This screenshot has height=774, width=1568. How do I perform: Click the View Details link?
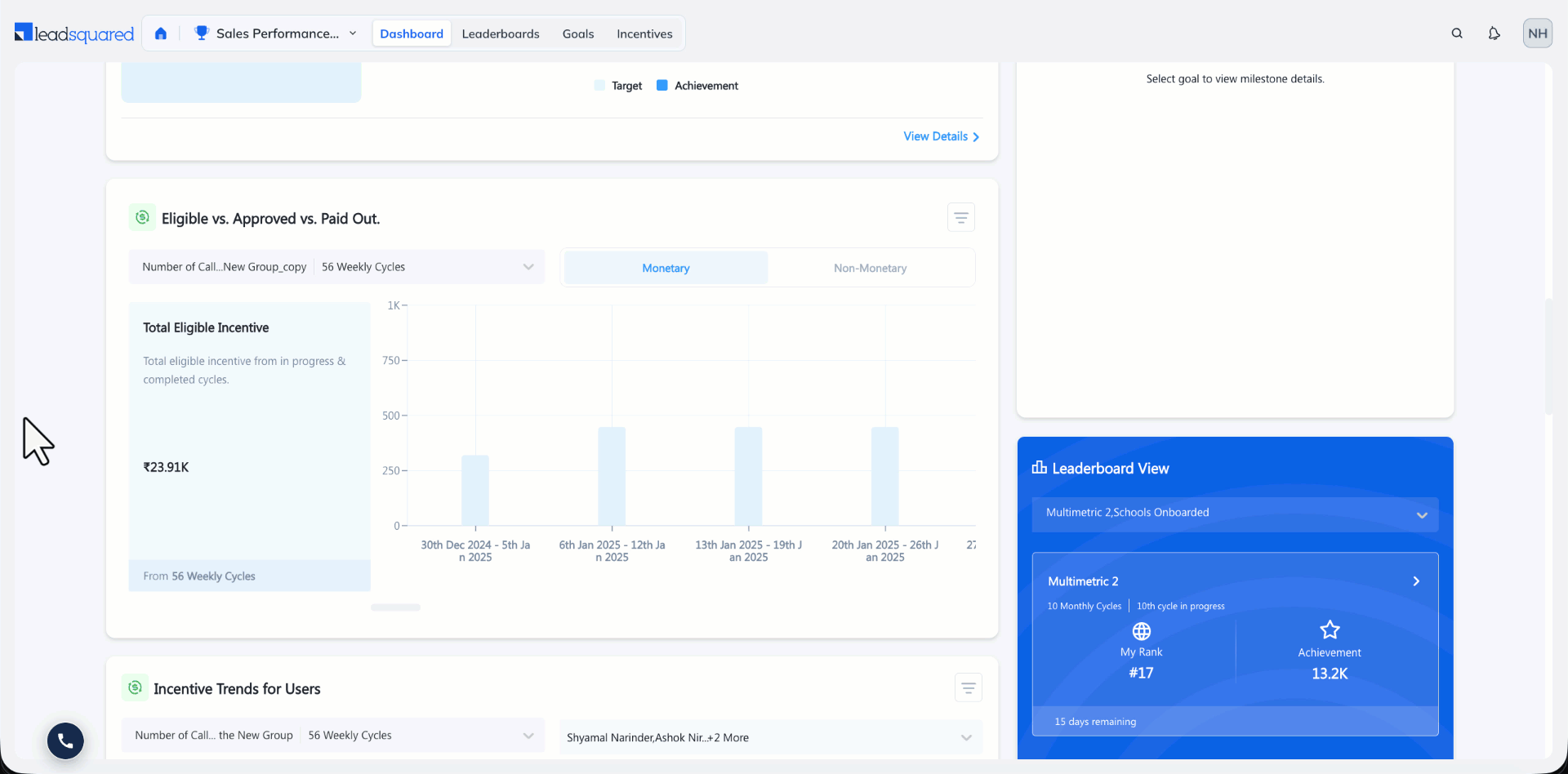tap(941, 136)
